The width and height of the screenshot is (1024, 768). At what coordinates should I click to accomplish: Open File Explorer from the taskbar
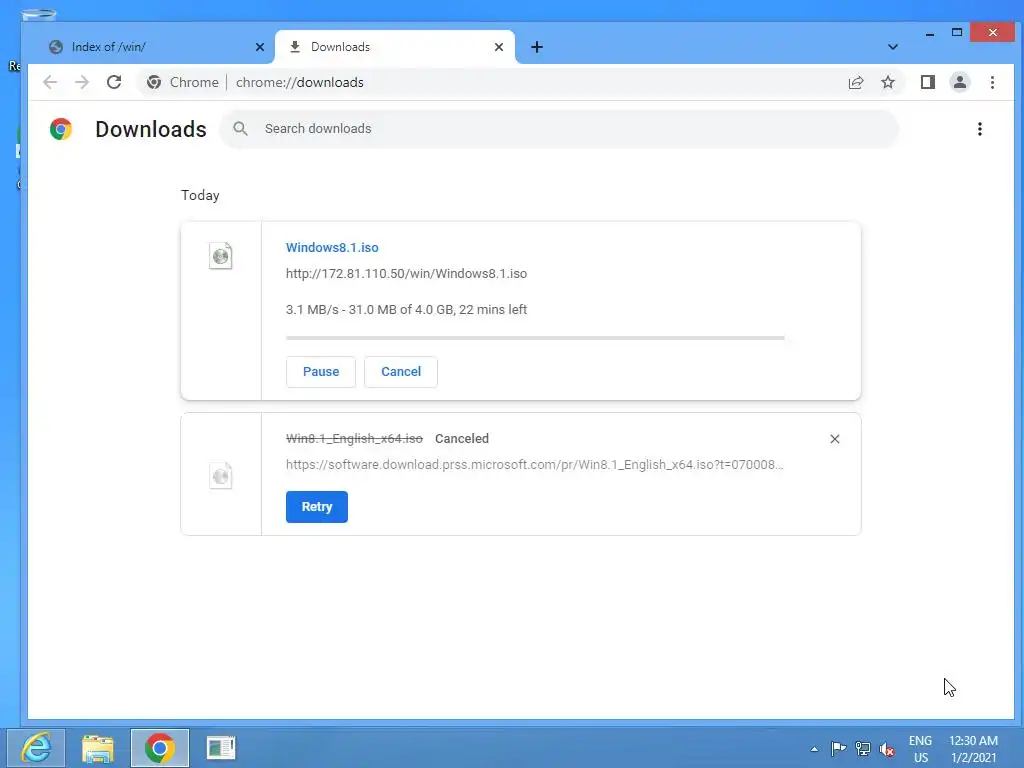tap(98, 748)
